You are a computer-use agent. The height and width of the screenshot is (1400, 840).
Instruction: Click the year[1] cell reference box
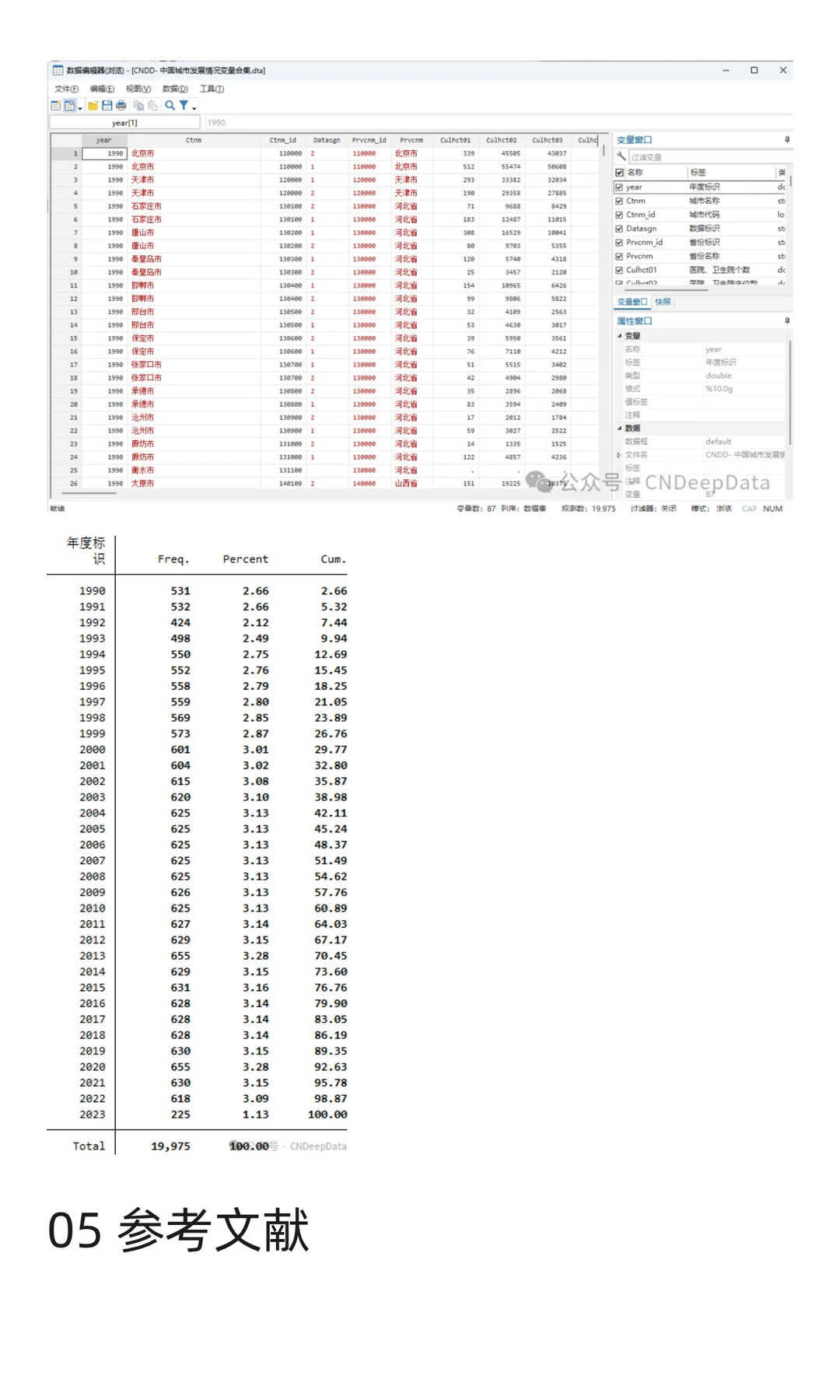[x=124, y=122]
